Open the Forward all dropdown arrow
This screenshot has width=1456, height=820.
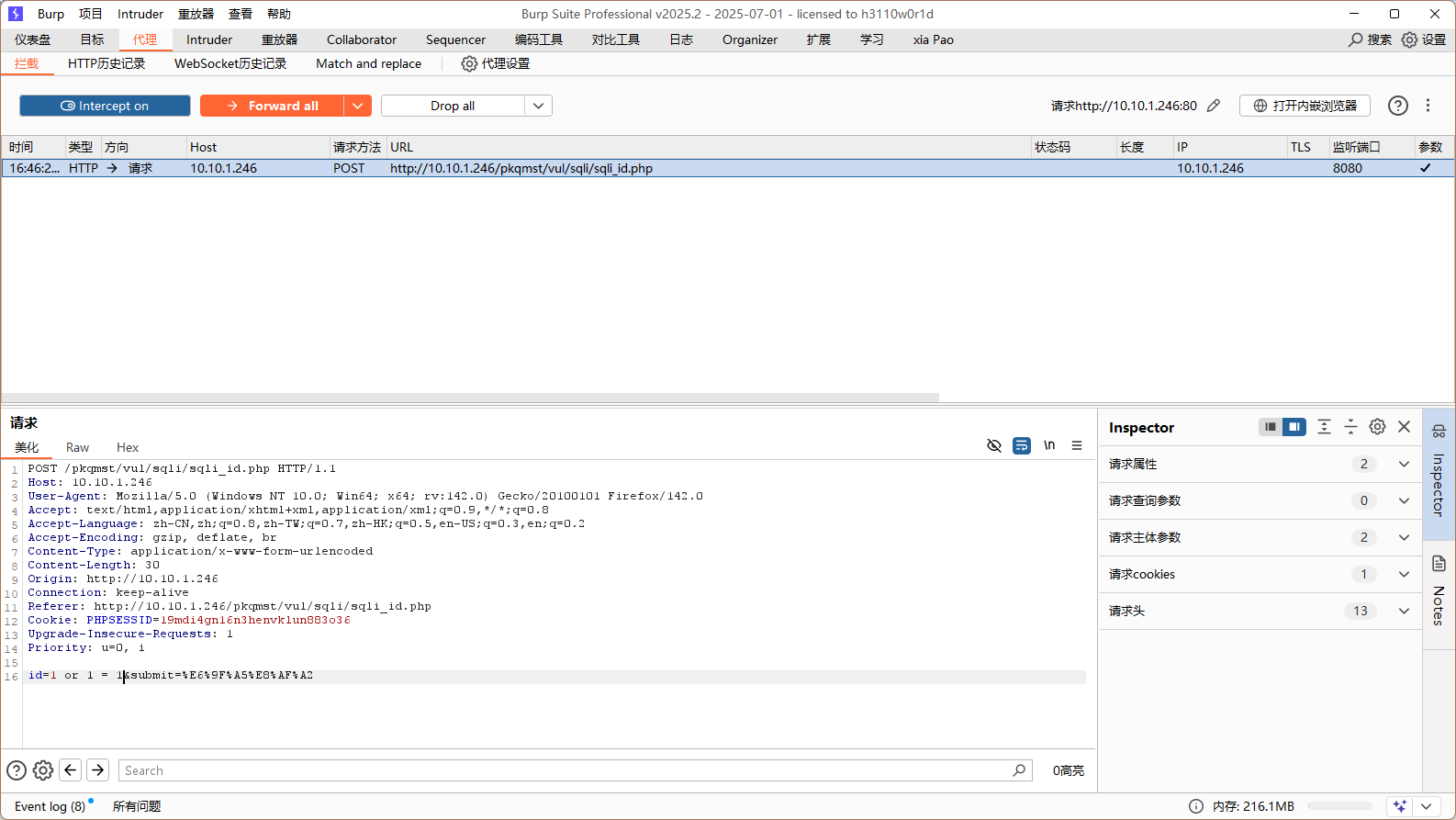[x=357, y=106]
